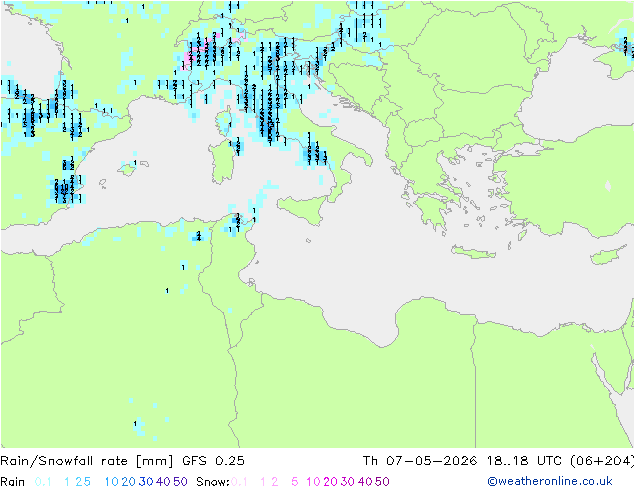Pick the Rain 40 legend color value
The image size is (634, 490).
tap(163, 482)
